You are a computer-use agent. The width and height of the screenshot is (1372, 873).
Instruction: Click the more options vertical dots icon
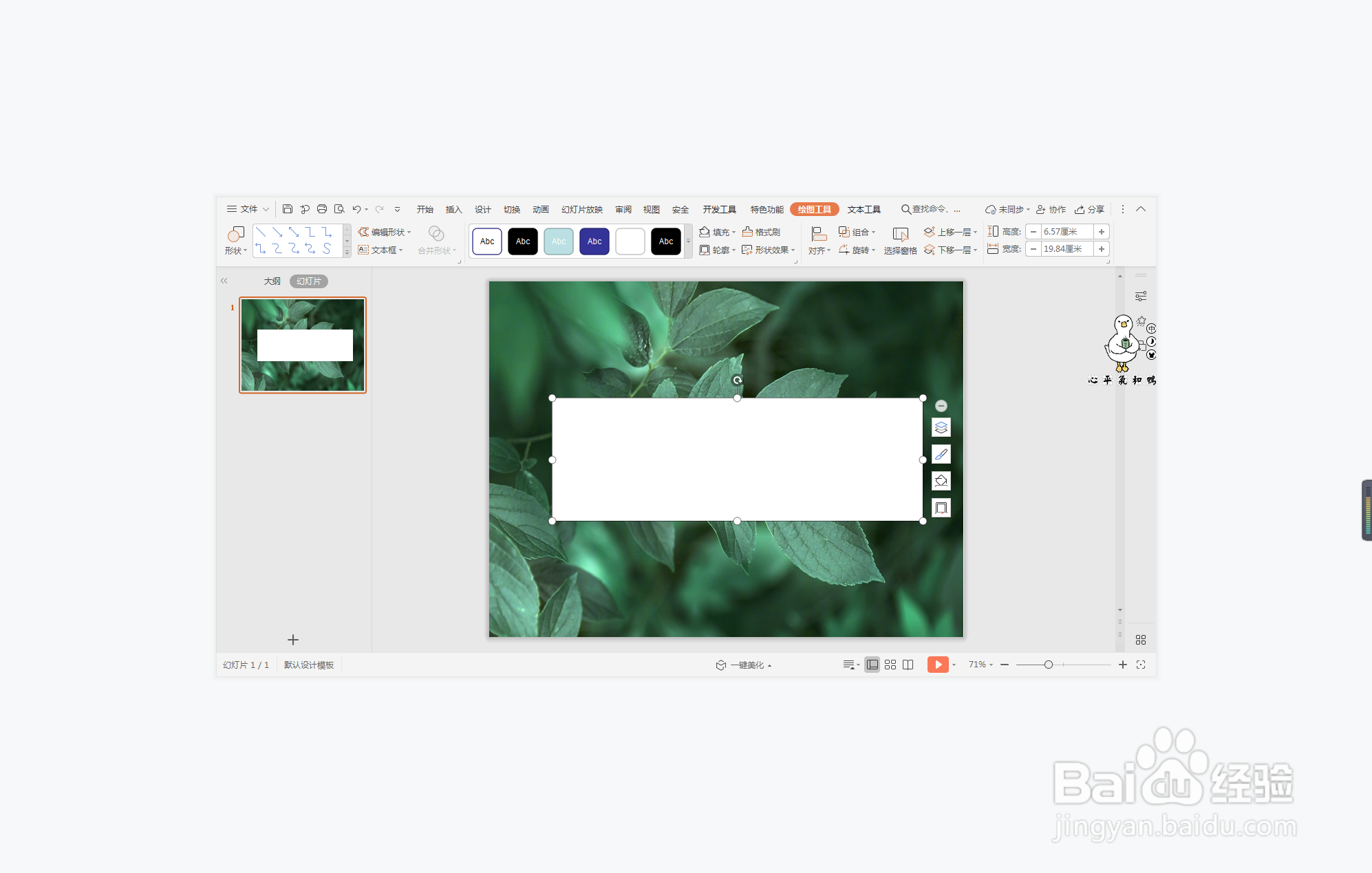[x=1123, y=209]
